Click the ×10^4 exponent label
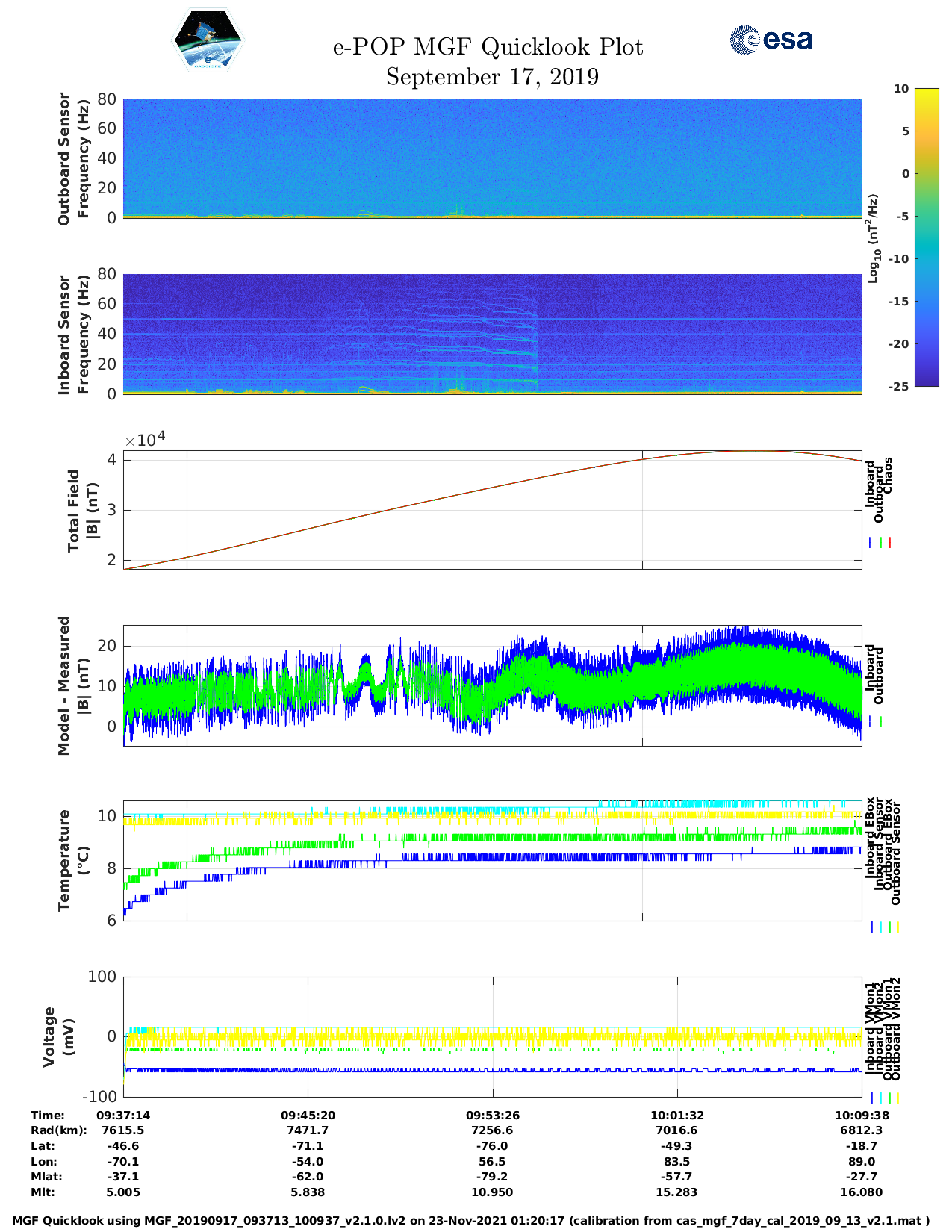 (144, 439)
